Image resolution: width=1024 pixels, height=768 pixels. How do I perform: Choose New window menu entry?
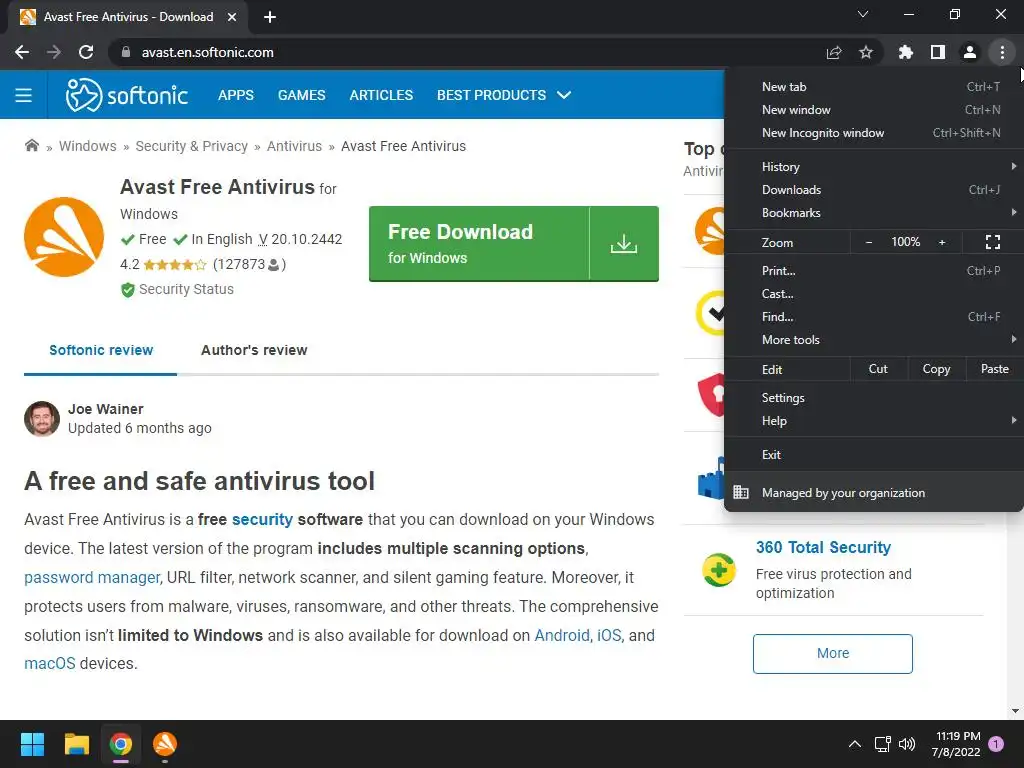(874, 110)
